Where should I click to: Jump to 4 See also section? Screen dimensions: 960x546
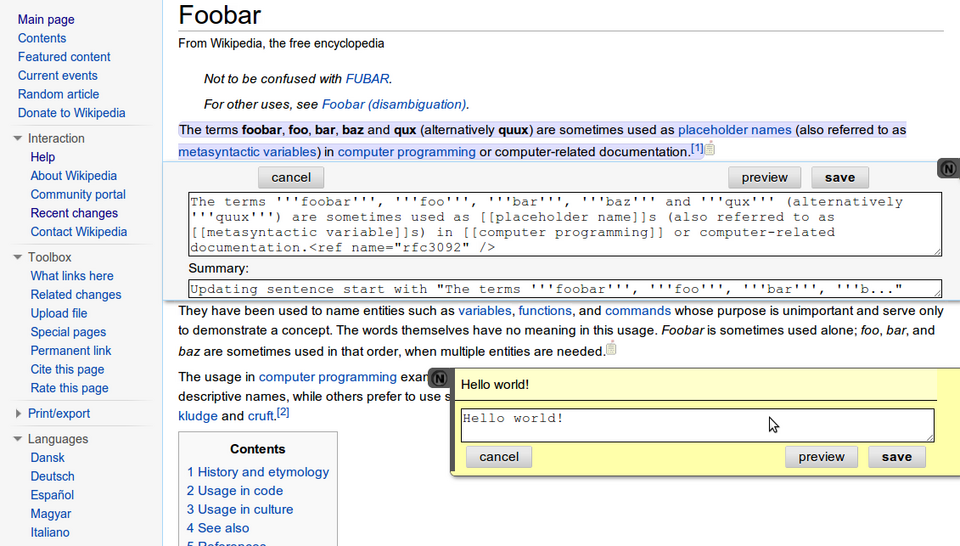[x=217, y=528]
